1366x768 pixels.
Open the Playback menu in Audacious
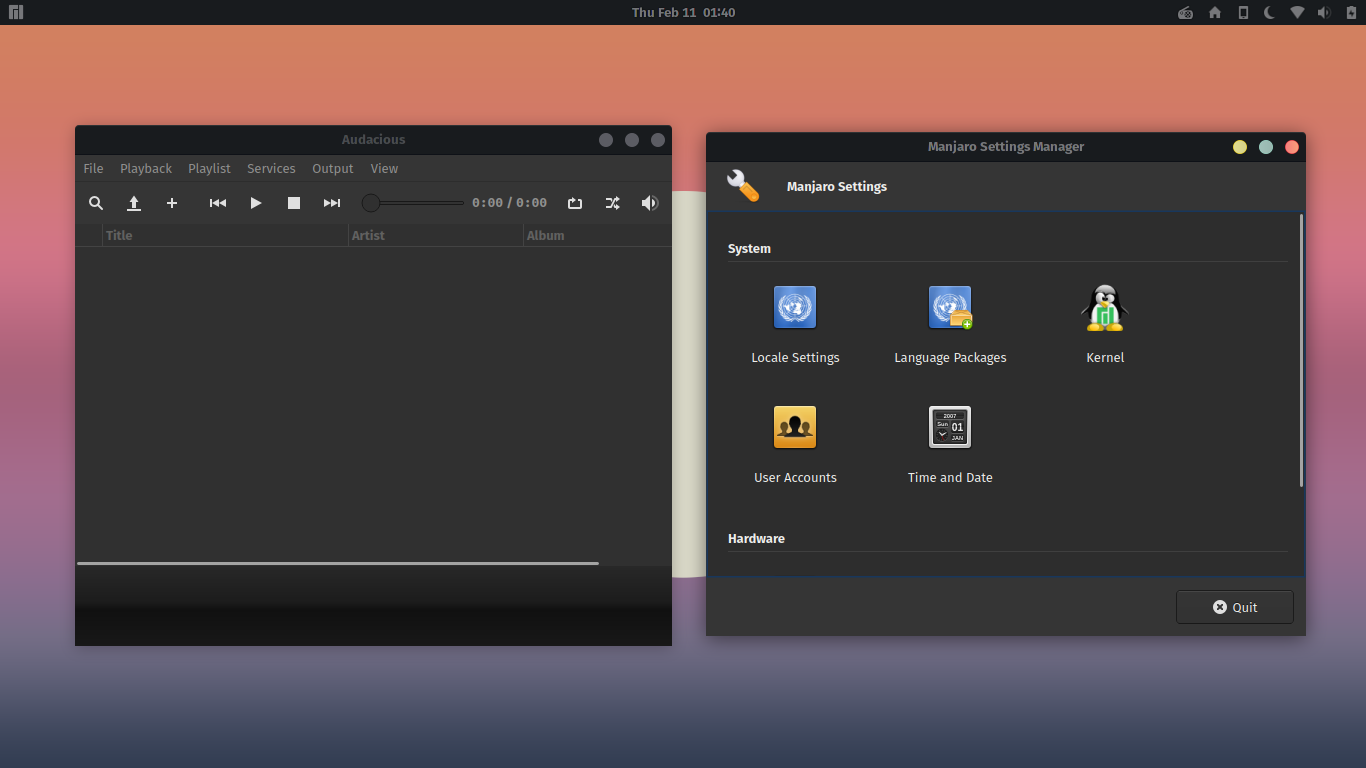145,168
